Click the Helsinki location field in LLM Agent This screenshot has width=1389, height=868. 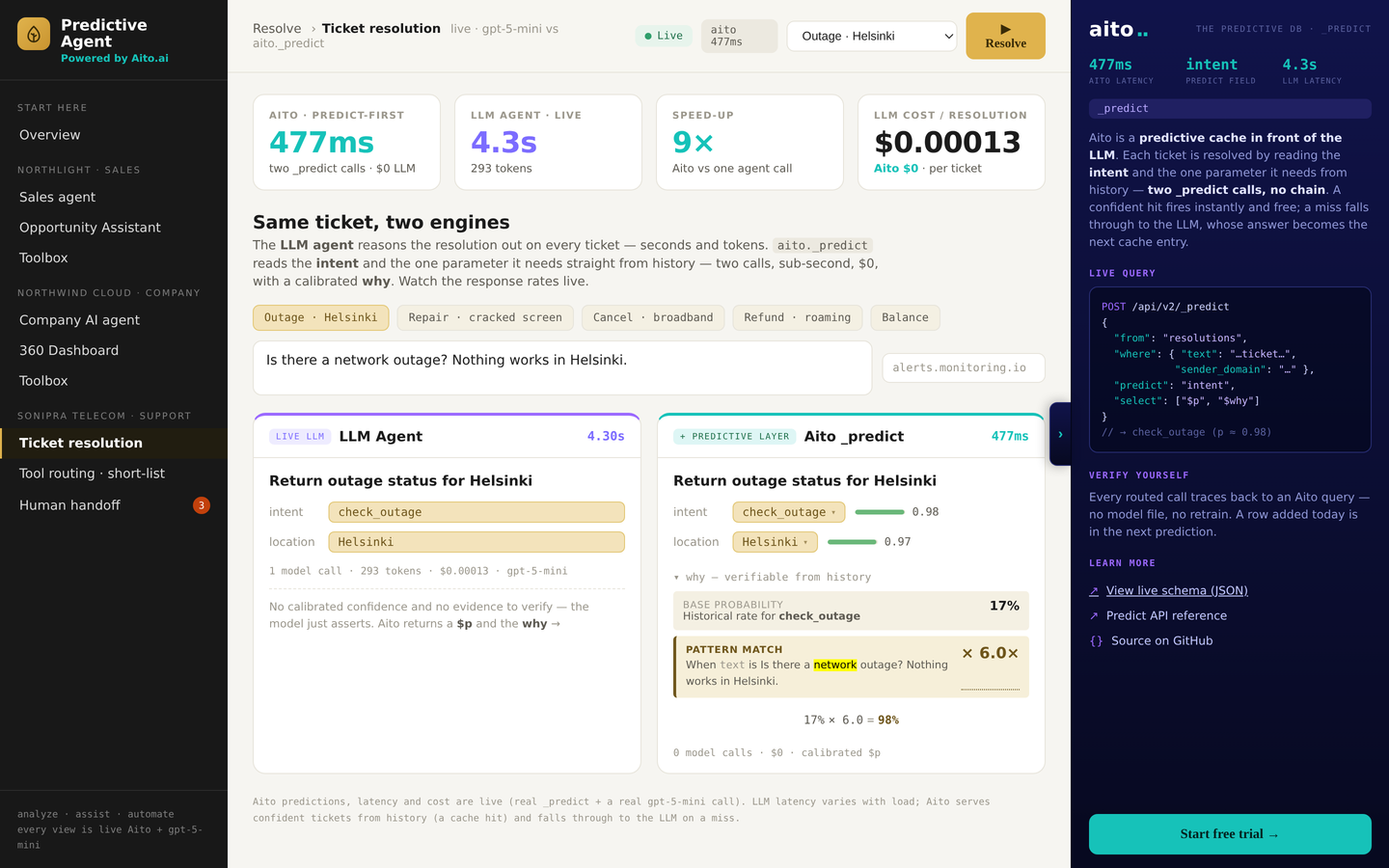[x=477, y=542]
